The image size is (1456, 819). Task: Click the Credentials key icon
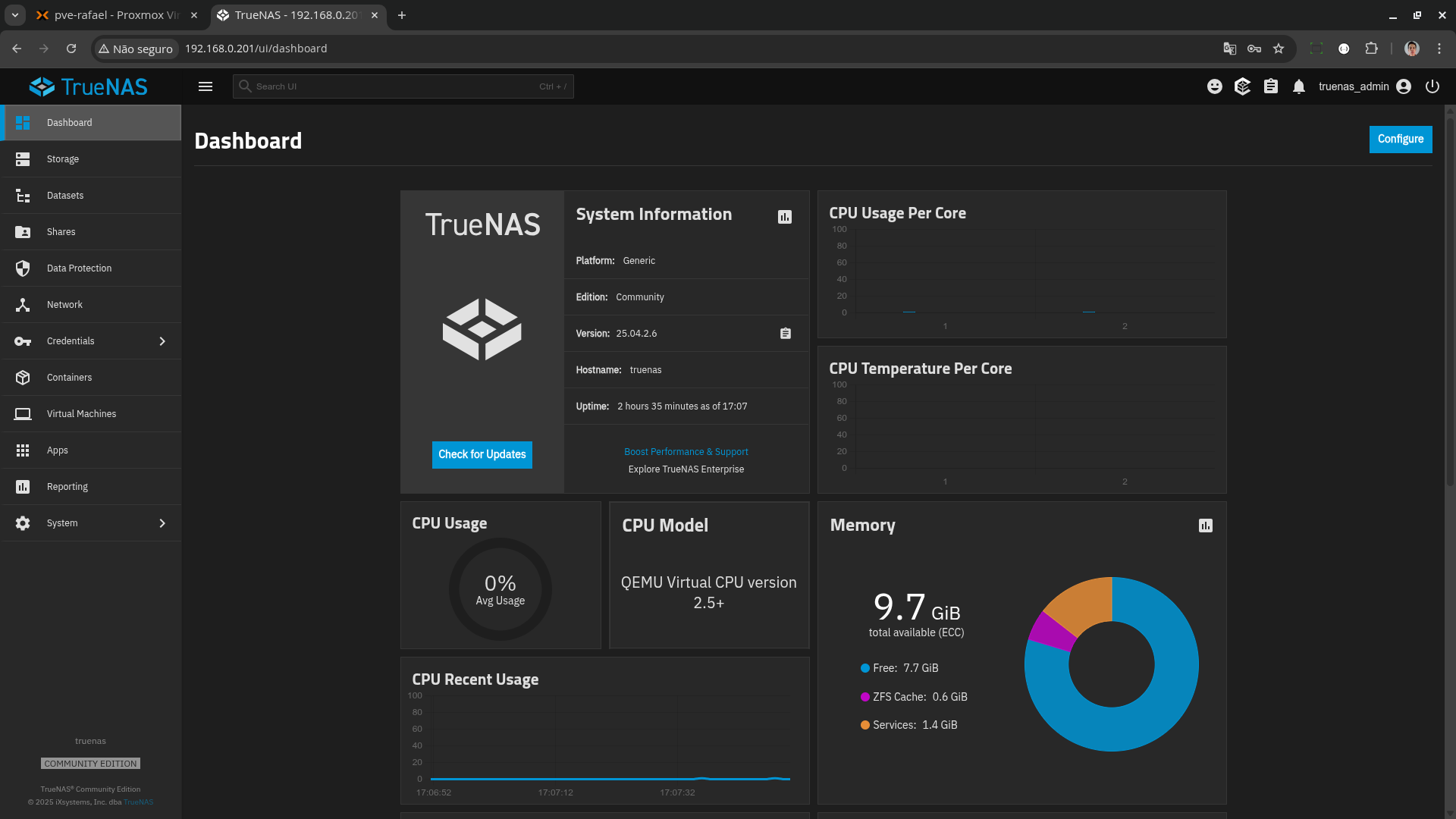point(23,341)
